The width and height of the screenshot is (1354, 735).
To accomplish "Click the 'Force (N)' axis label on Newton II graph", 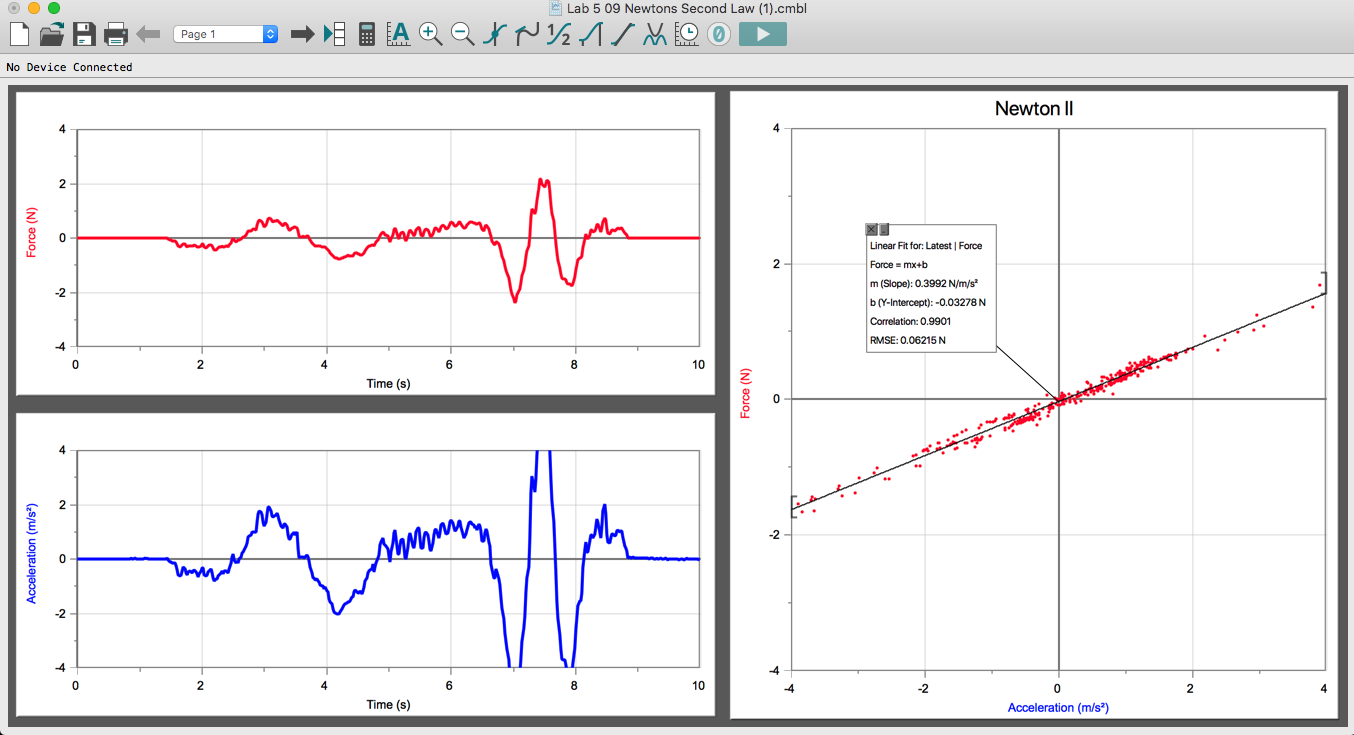I will pyautogui.click(x=745, y=392).
